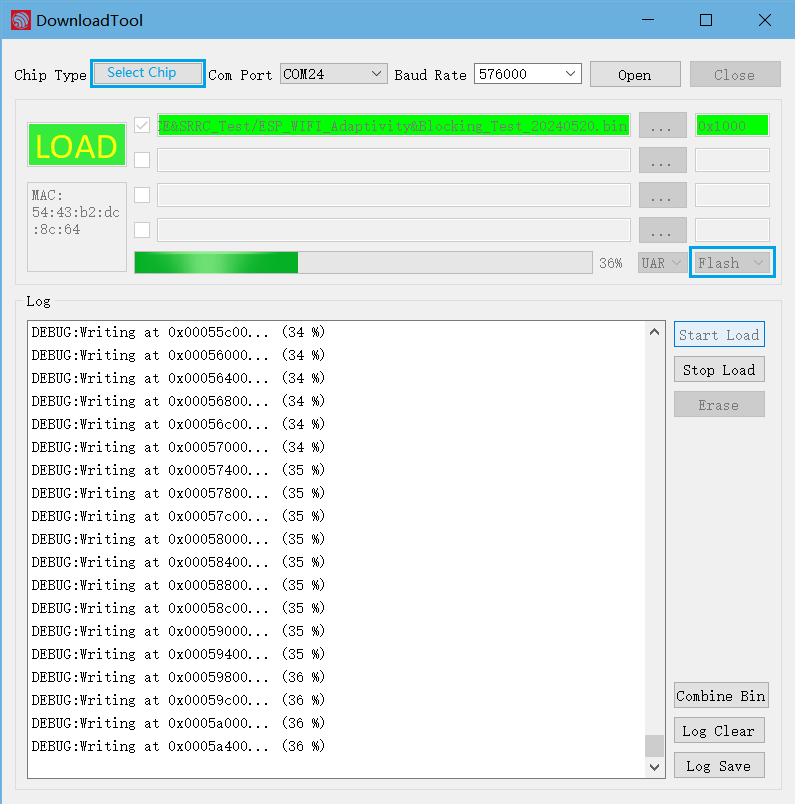
Task: Click the Combine Bin button
Action: coord(720,696)
